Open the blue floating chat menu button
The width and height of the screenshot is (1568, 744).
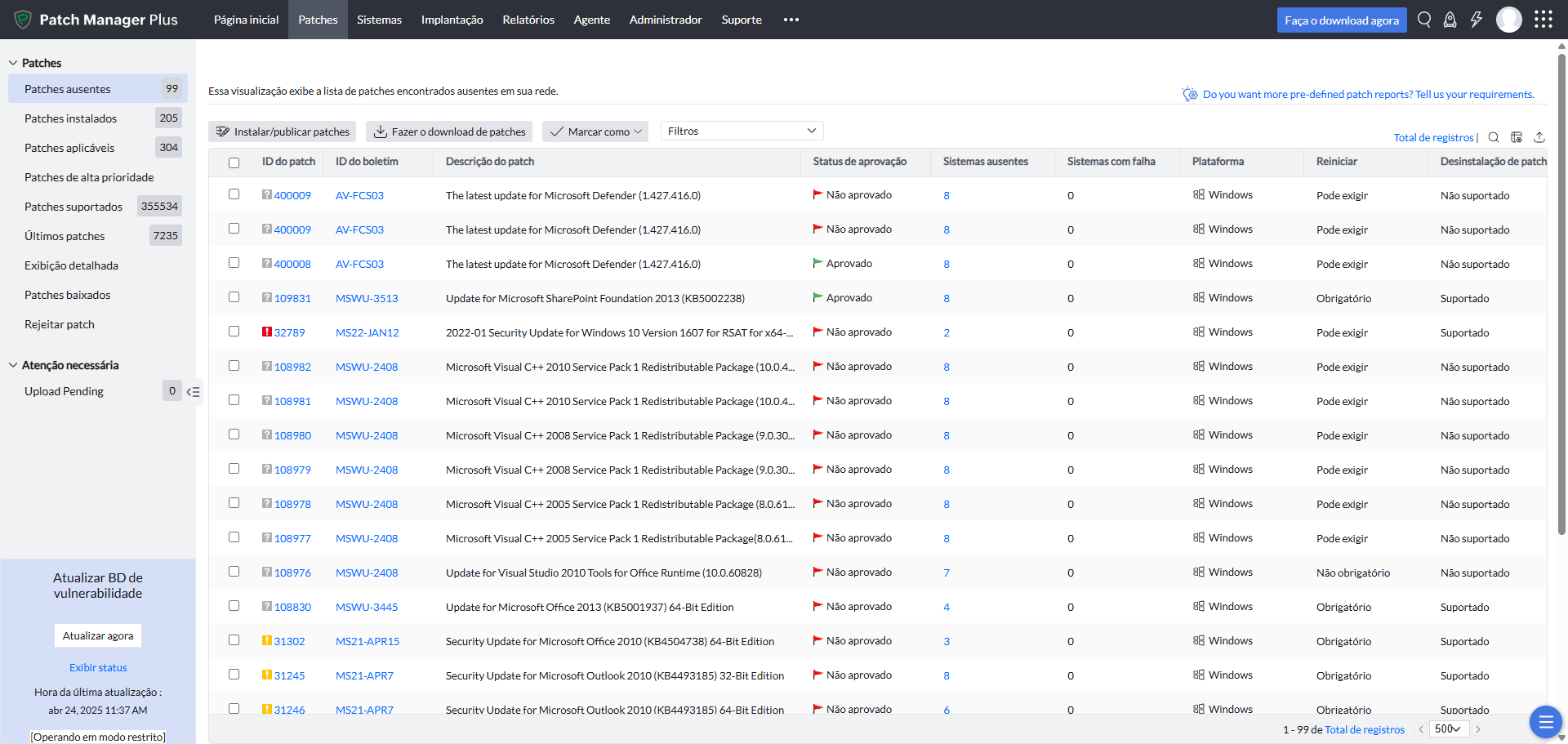pos(1545,722)
